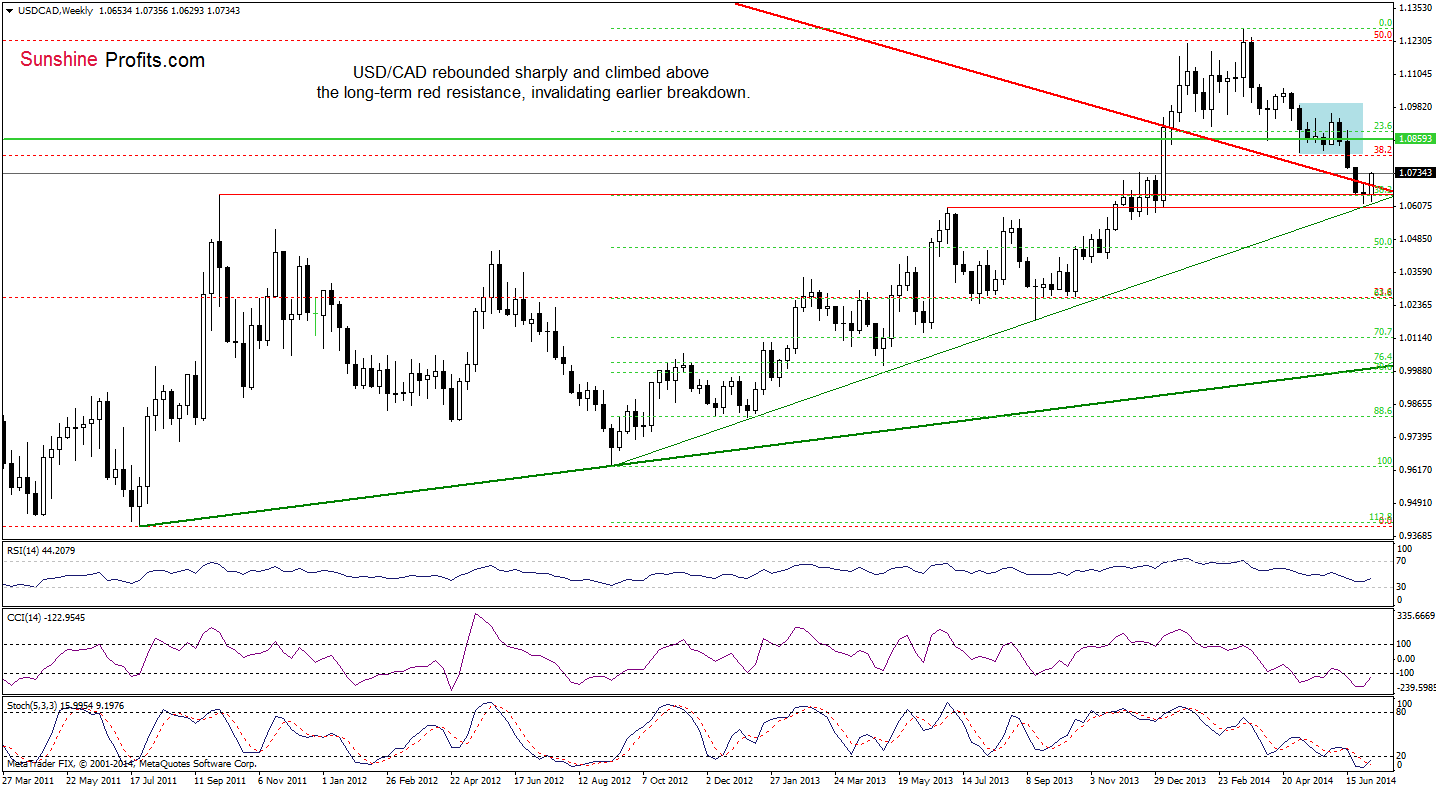Click the 15 Jun 2014 date label
Viewport: 1436px width, 789px height.
pyautogui.click(x=1373, y=778)
